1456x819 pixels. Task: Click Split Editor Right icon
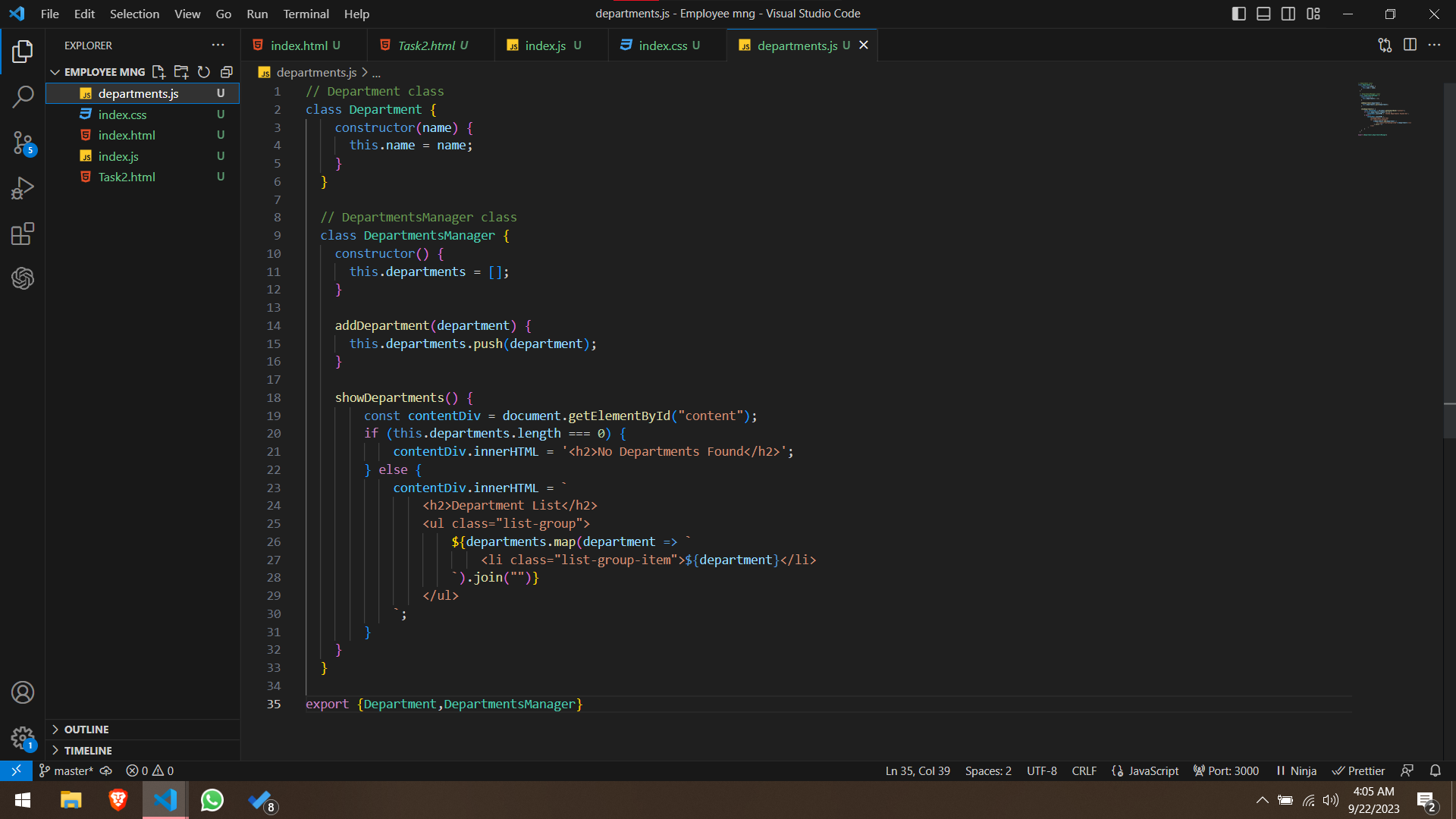[1410, 45]
